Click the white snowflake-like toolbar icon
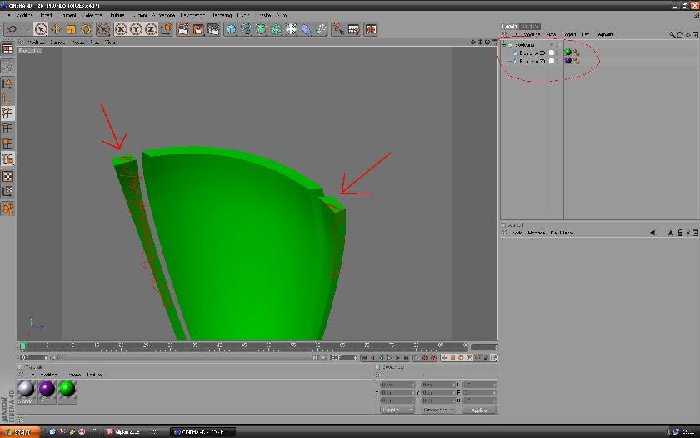Screen dimensions: 700x438 [292, 29]
